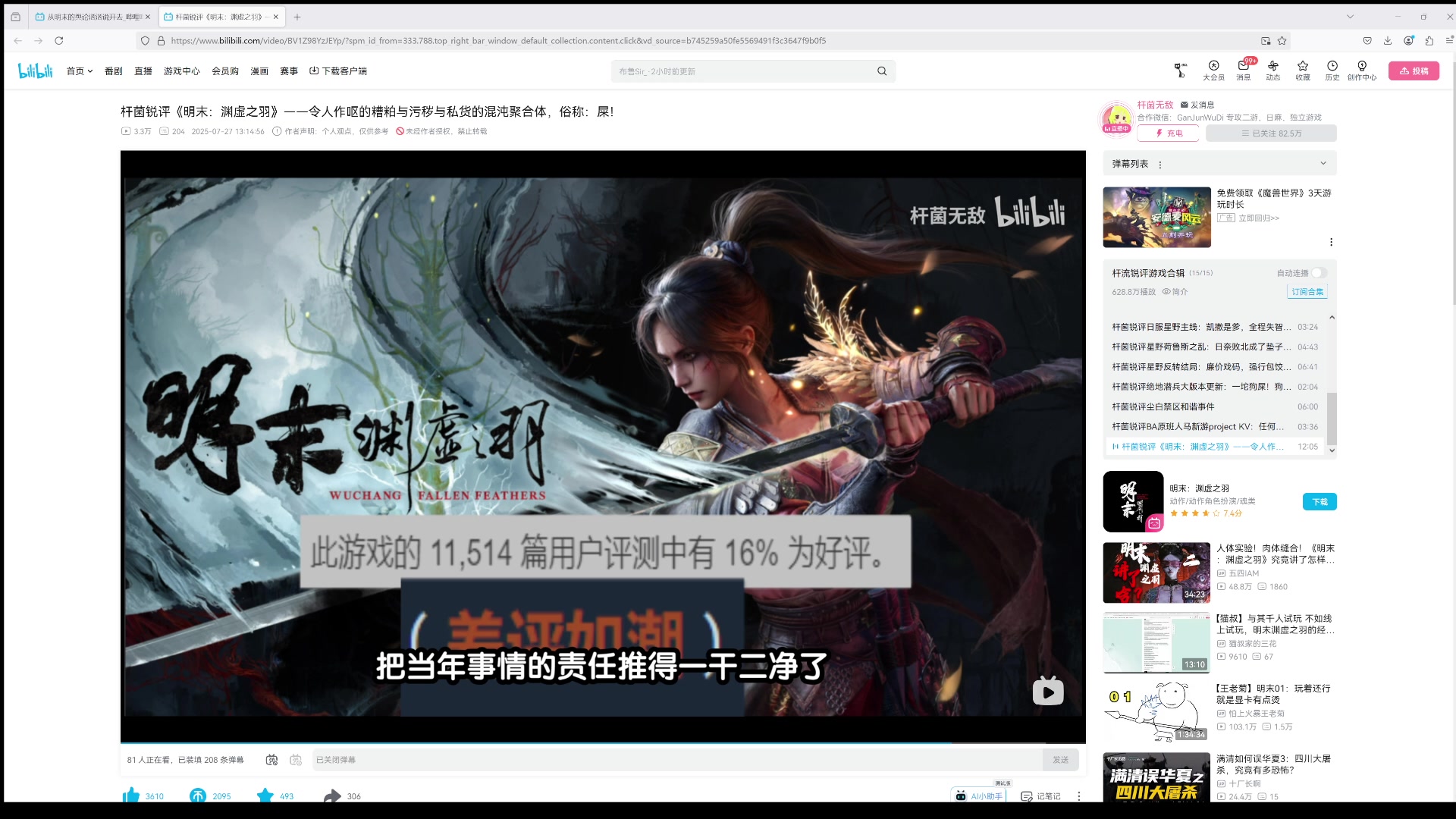Open the three-dot menu beside 弹幕列表
The image size is (1456, 819).
[x=1160, y=165]
